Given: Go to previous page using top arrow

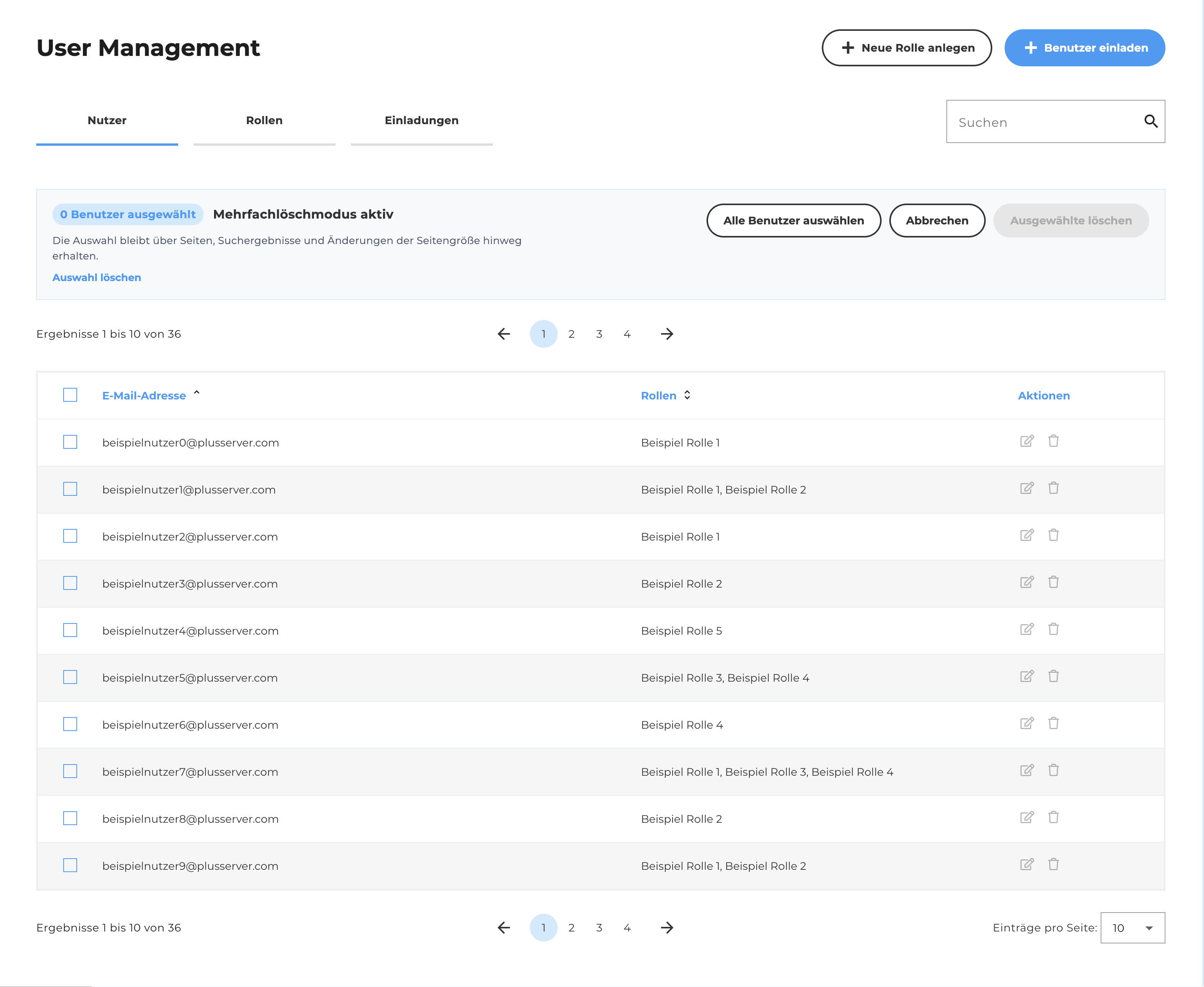Looking at the screenshot, I should [x=504, y=334].
